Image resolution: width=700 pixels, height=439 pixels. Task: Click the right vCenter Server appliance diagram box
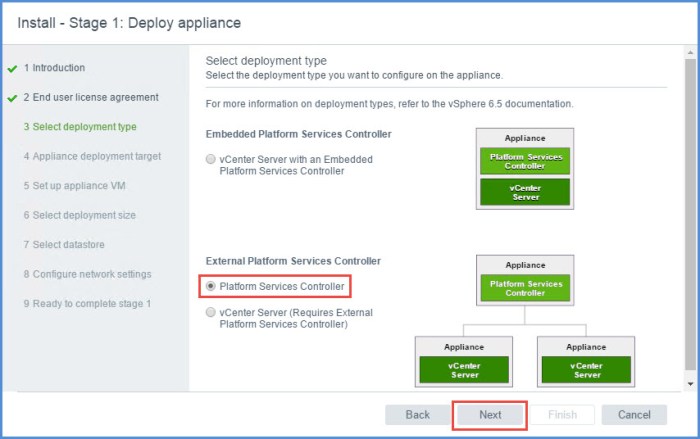pos(586,362)
